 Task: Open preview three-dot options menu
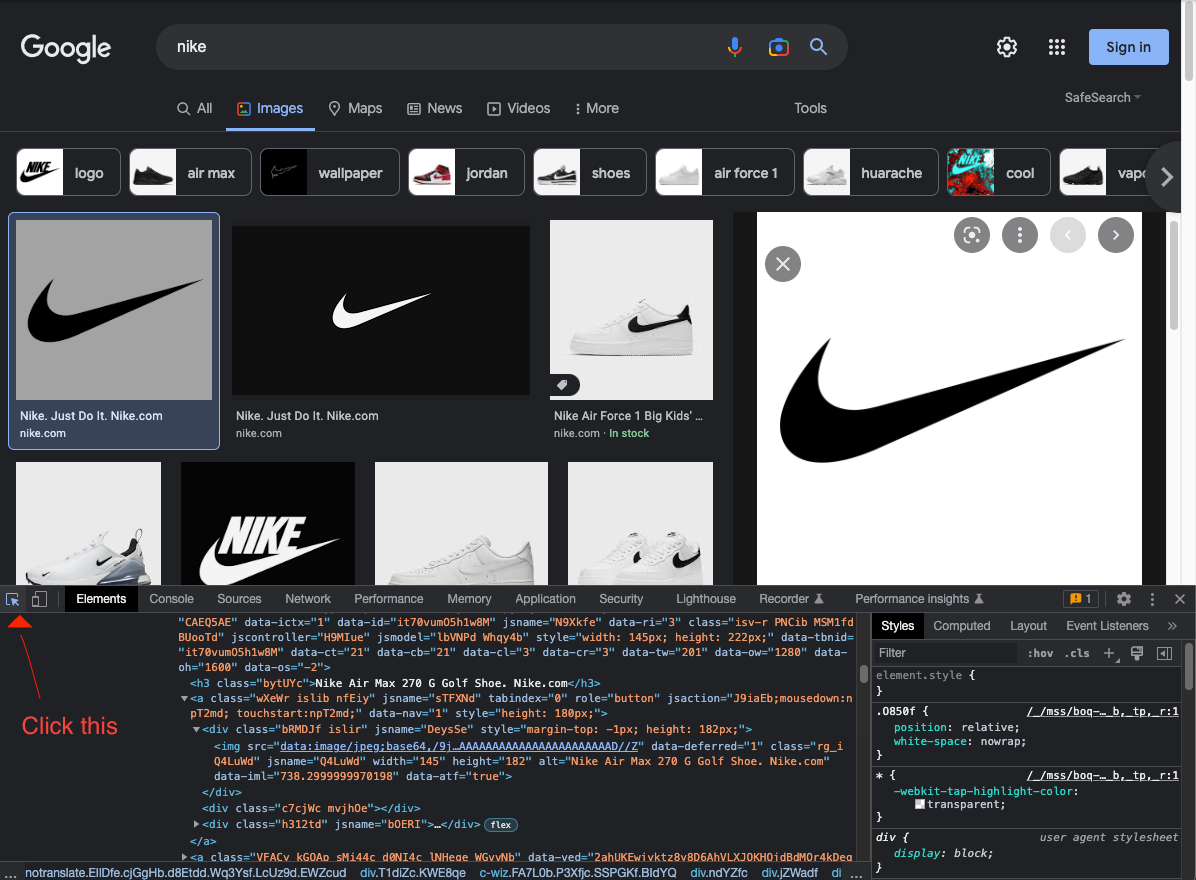[x=1020, y=235]
